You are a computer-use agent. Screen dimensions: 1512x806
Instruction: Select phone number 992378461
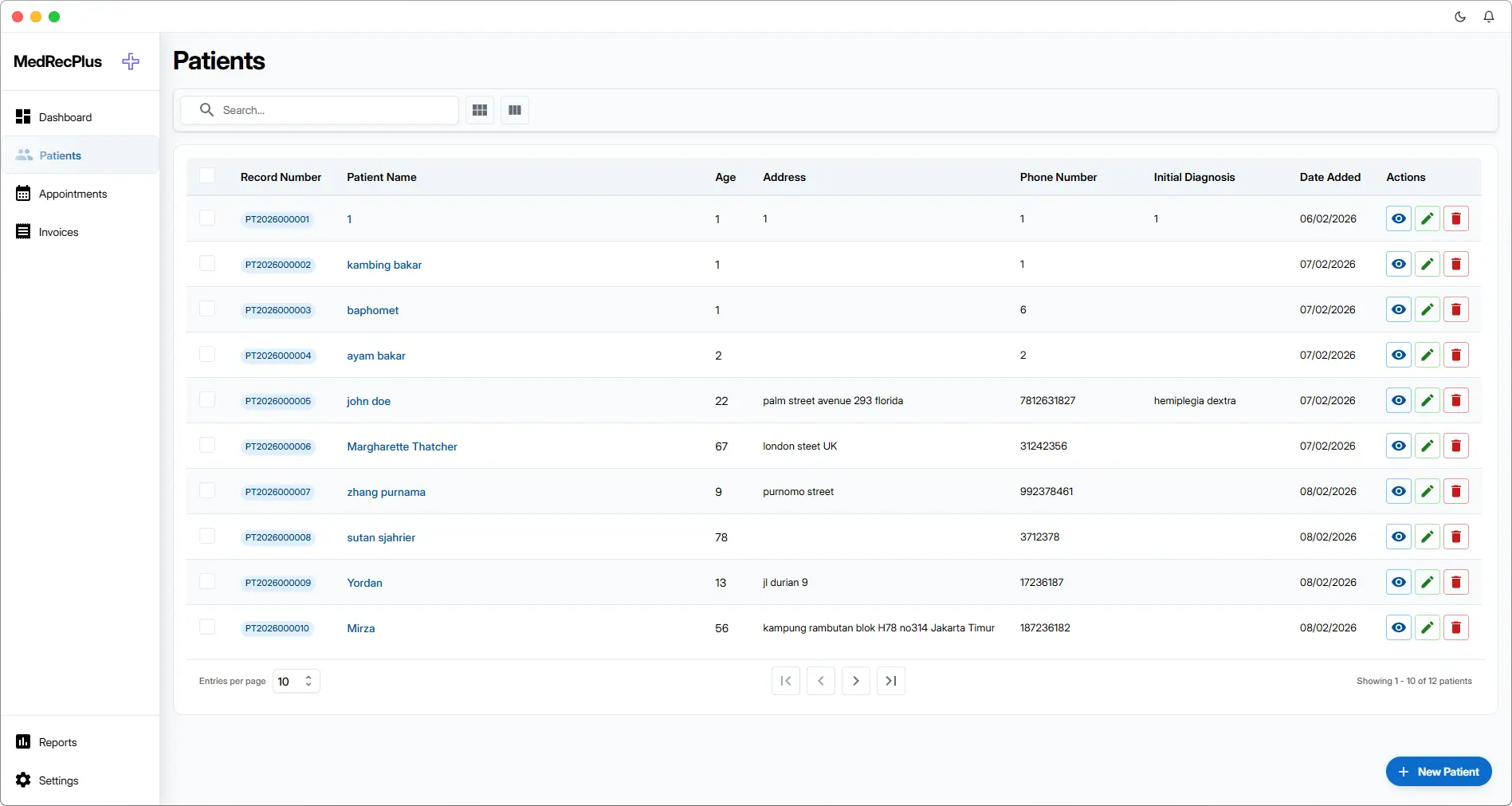pyautogui.click(x=1047, y=492)
